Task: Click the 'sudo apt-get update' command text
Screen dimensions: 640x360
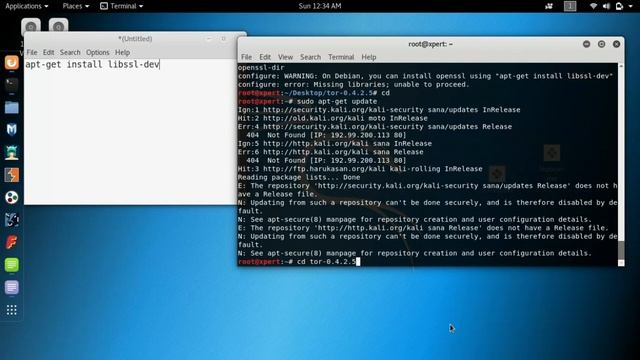Action: click(x=337, y=101)
